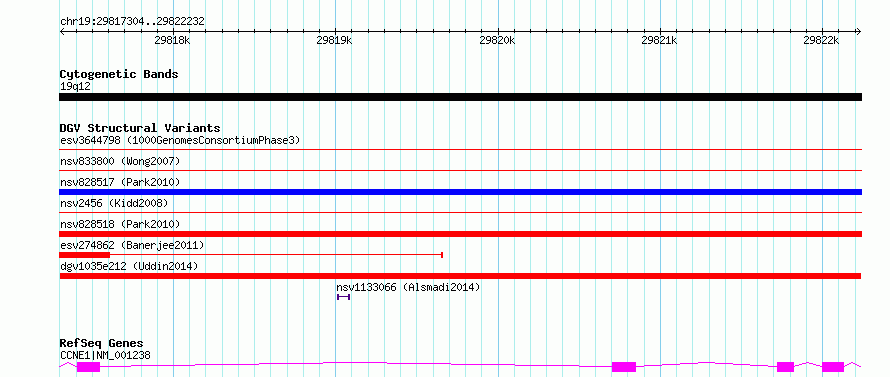Image resolution: width=890 pixels, height=377 pixels.
Task: Click the thick red nsv828518 variant bar
Action: tap(460, 234)
